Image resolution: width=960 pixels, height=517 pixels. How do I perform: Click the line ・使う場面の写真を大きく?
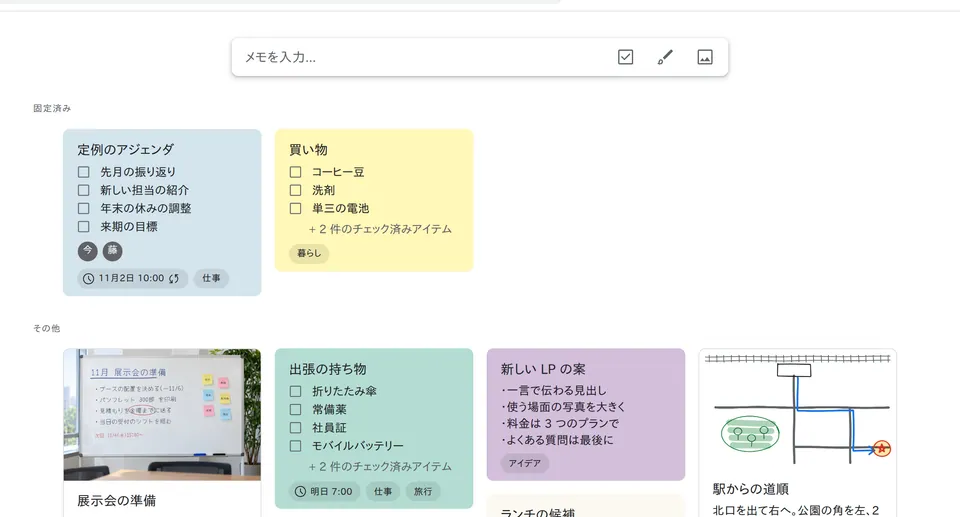563,407
